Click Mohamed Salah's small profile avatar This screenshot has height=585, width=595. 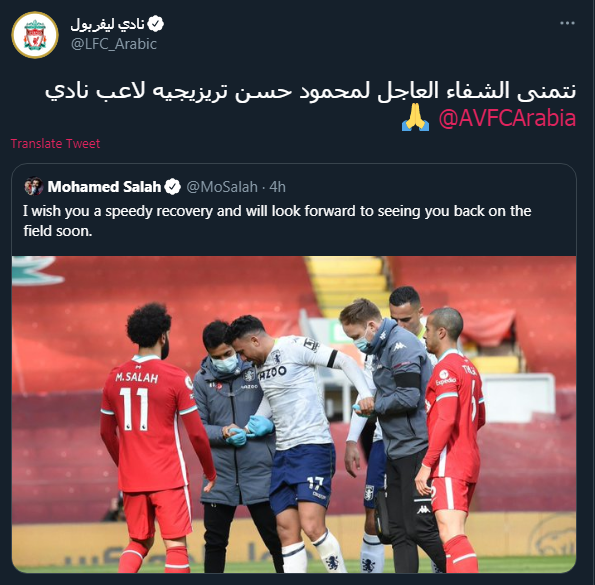click(x=34, y=186)
